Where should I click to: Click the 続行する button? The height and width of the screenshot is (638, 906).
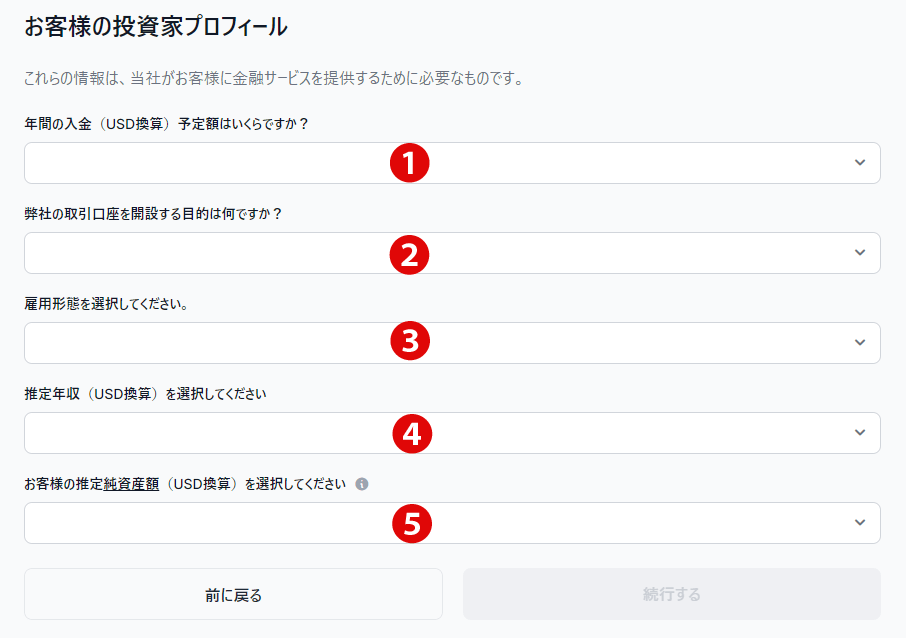pyautogui.click(x=671, y=595)
